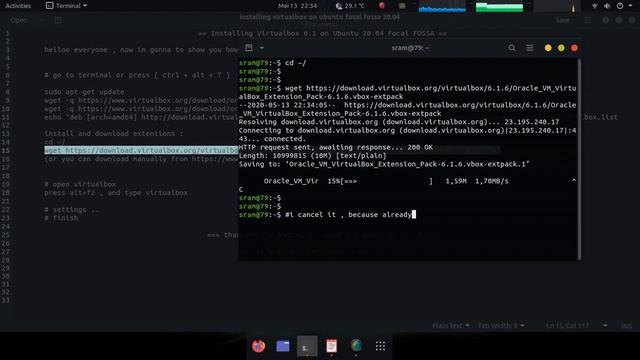Image resolution: width=640 pixels, height=360 pixels.
Task: Click '# settings ..' line in gedit
Action: (71, 210)
